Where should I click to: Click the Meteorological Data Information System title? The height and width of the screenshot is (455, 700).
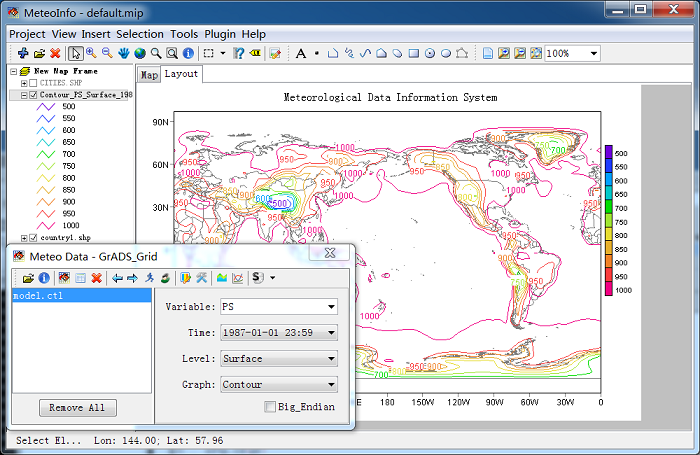(390, 97)
